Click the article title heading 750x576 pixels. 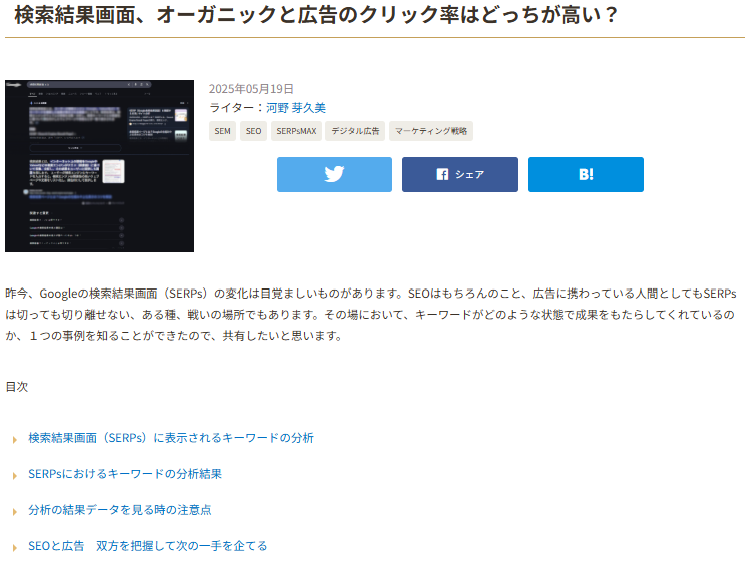pyautogui.click(x=317, y=16)
